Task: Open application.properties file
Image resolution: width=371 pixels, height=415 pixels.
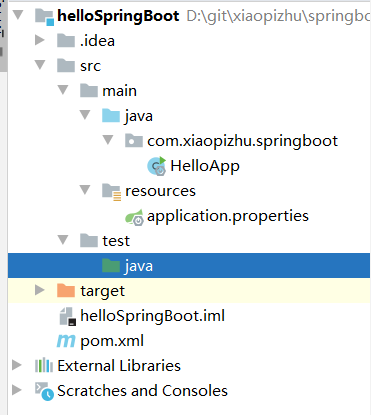Action: [228, 216]
